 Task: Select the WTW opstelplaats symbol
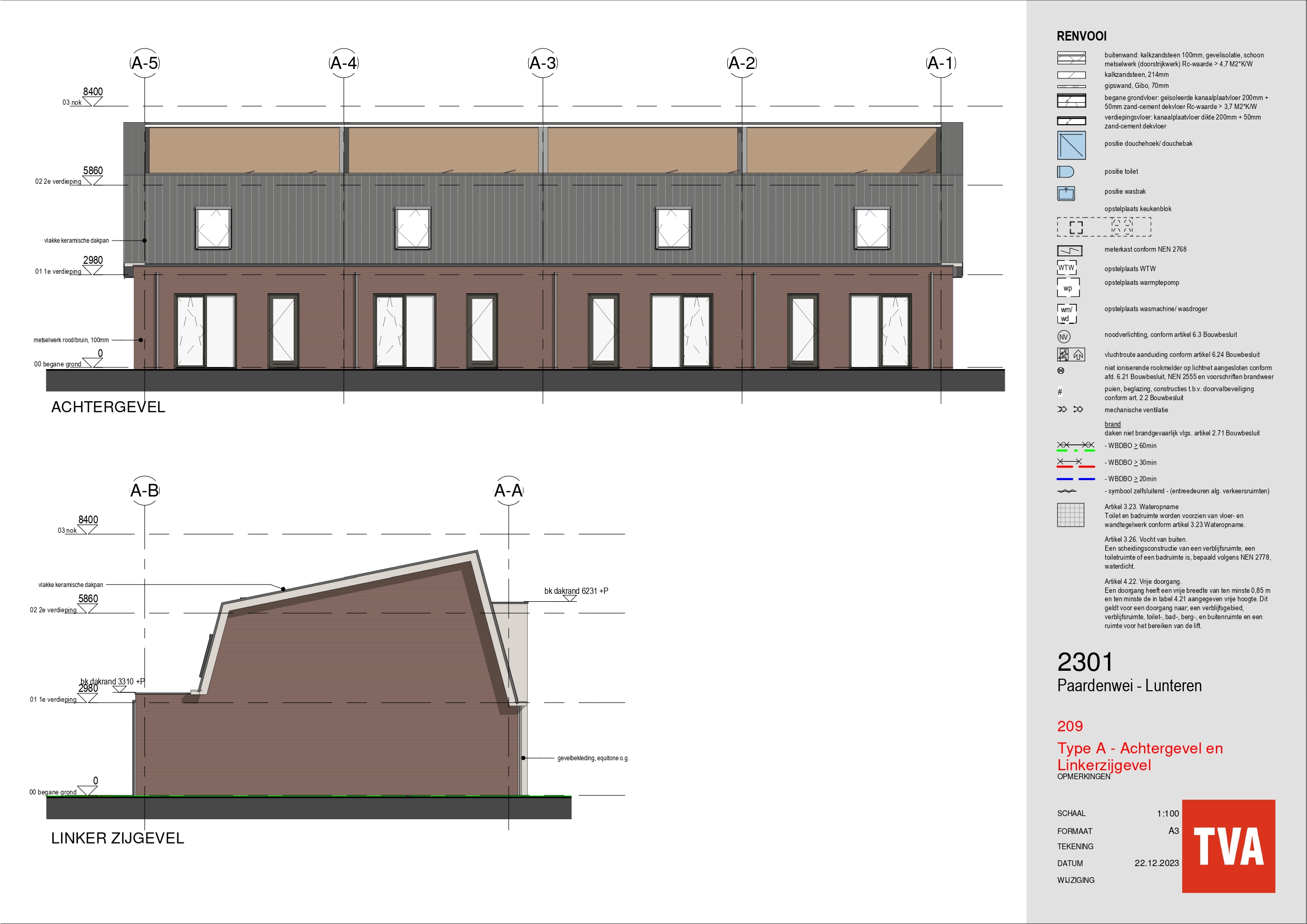(x=1067, y=267)
